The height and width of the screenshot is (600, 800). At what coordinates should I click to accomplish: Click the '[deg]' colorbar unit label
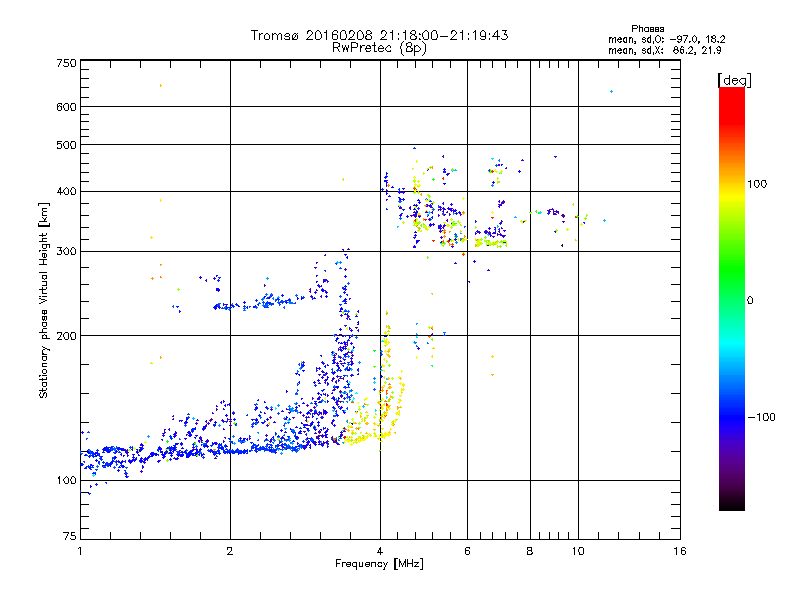click(734, 80)
